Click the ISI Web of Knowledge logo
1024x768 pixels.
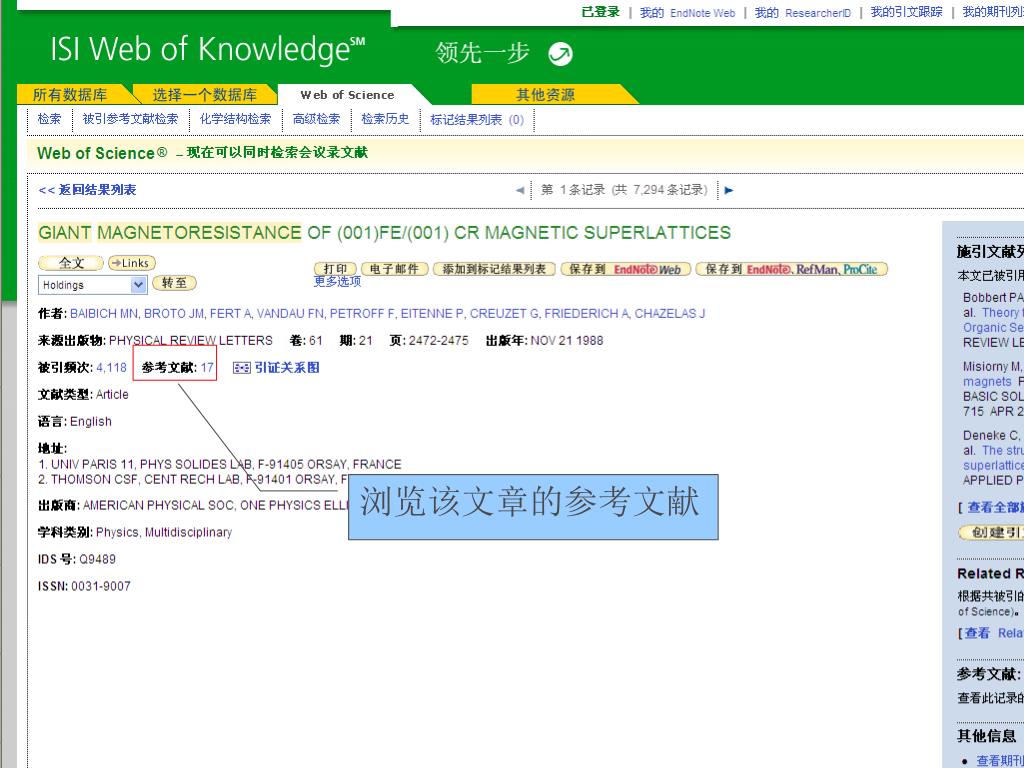click(208, 50)
